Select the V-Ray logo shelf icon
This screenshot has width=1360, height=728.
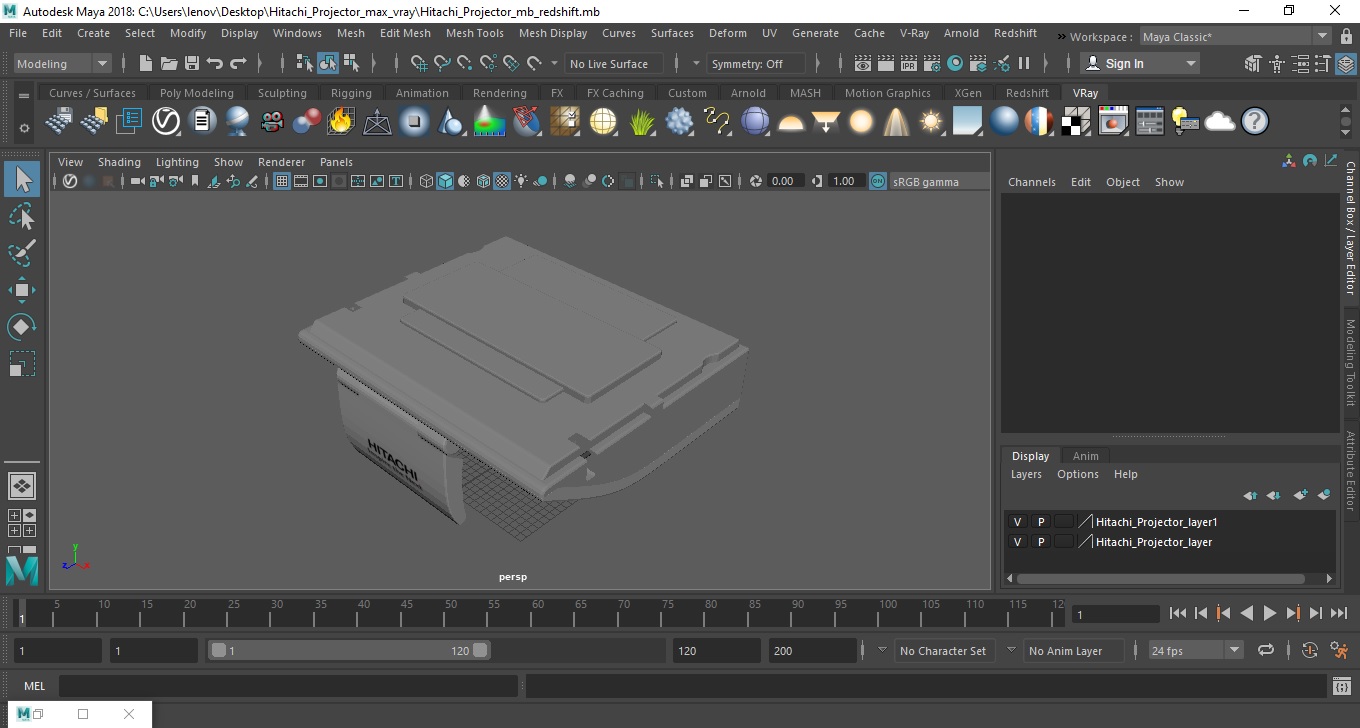coord(166,122)
